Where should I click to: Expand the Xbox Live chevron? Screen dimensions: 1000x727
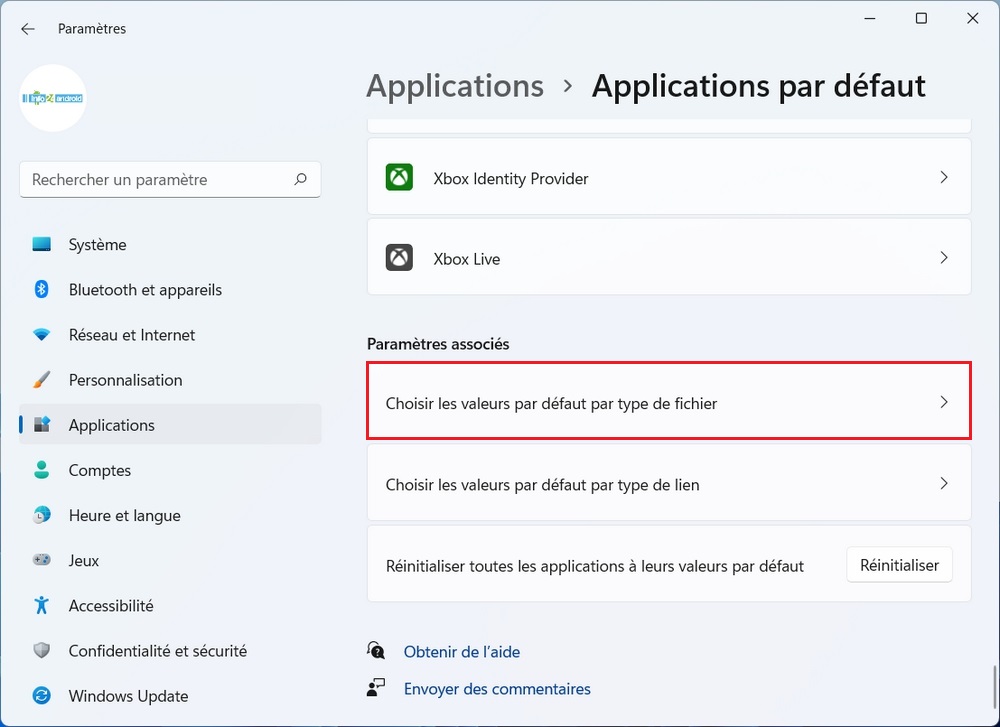click(944, 258)
